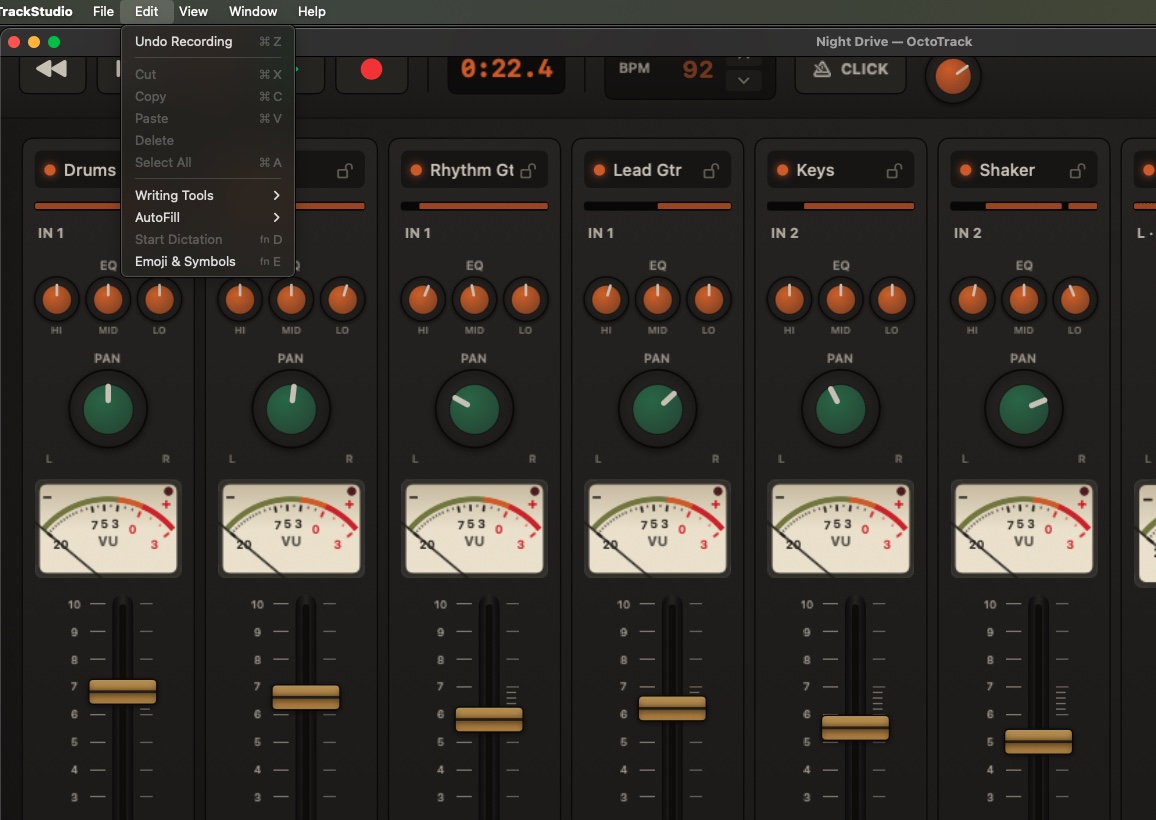Image resolution: width=1156 pixels, height=820 pixels.
Task: Click Start Dictation in the Edit menu
Action: click(x=208, y=240)
